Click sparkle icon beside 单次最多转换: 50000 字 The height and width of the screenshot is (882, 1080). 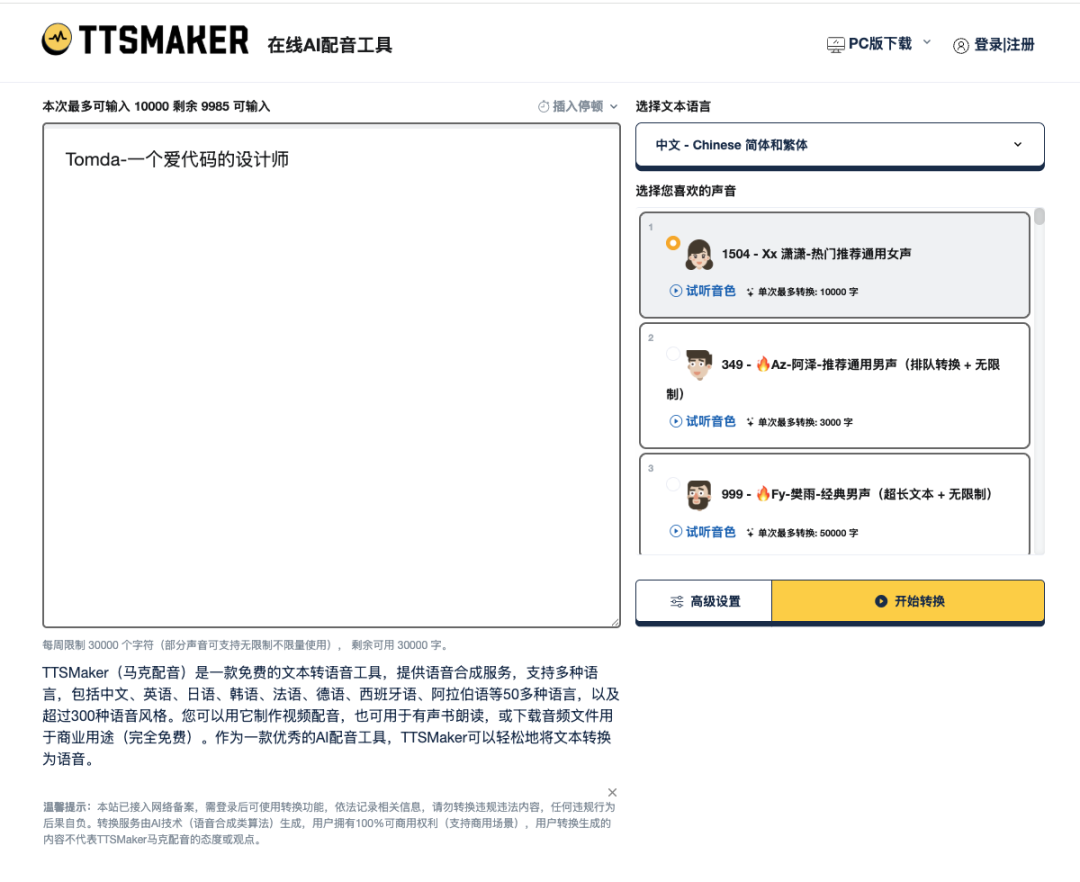coord(750,533)
